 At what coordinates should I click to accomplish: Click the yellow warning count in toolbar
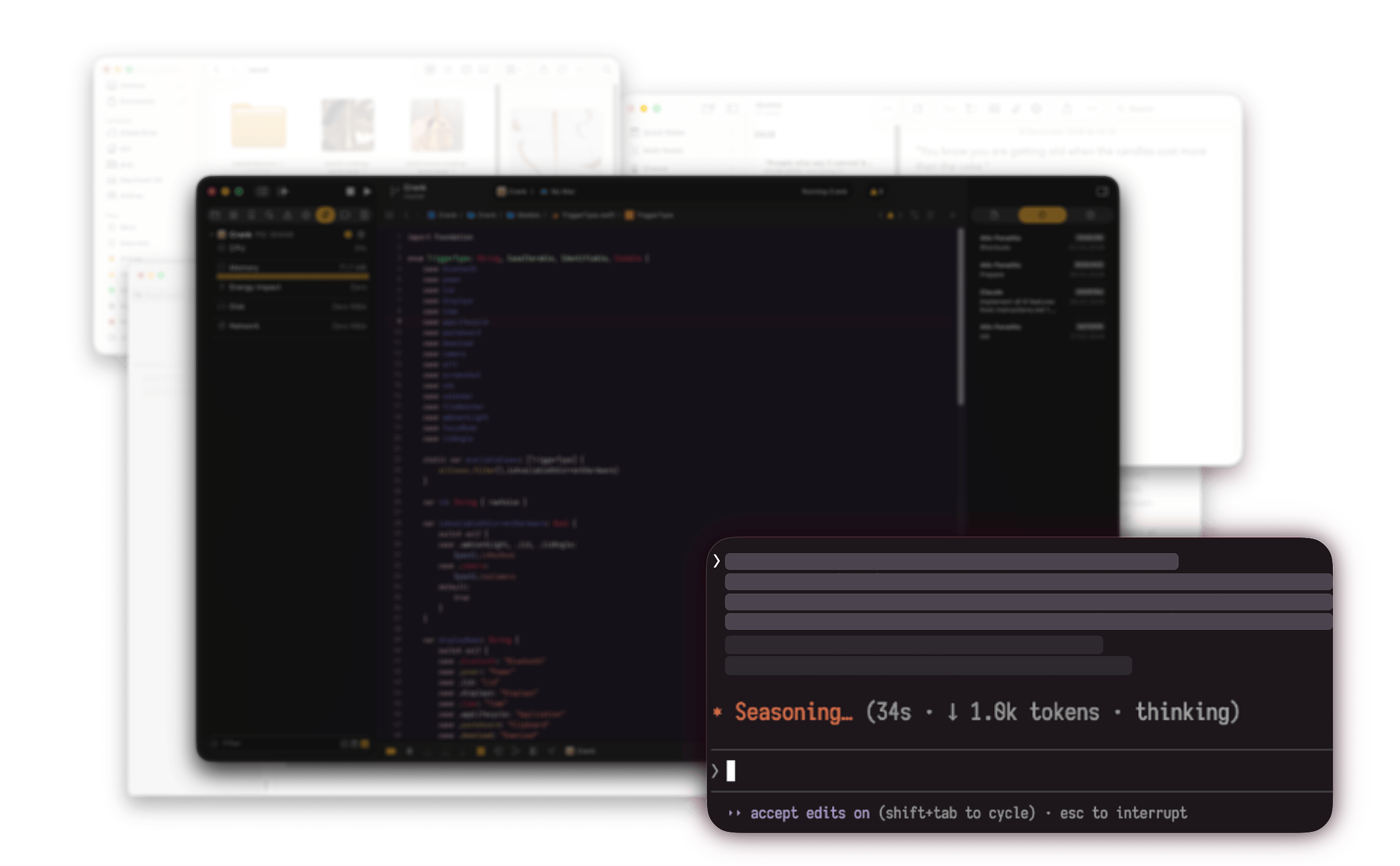pos(876,191)
